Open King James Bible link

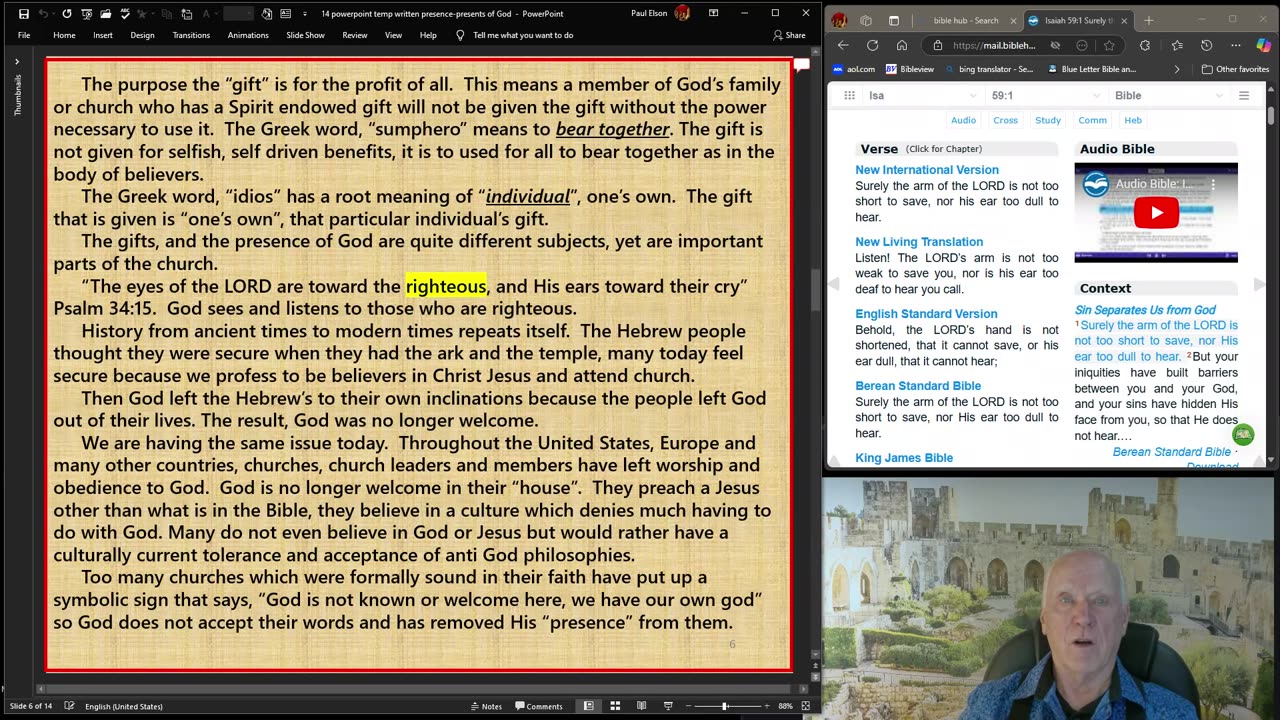(x=904, y=458)
